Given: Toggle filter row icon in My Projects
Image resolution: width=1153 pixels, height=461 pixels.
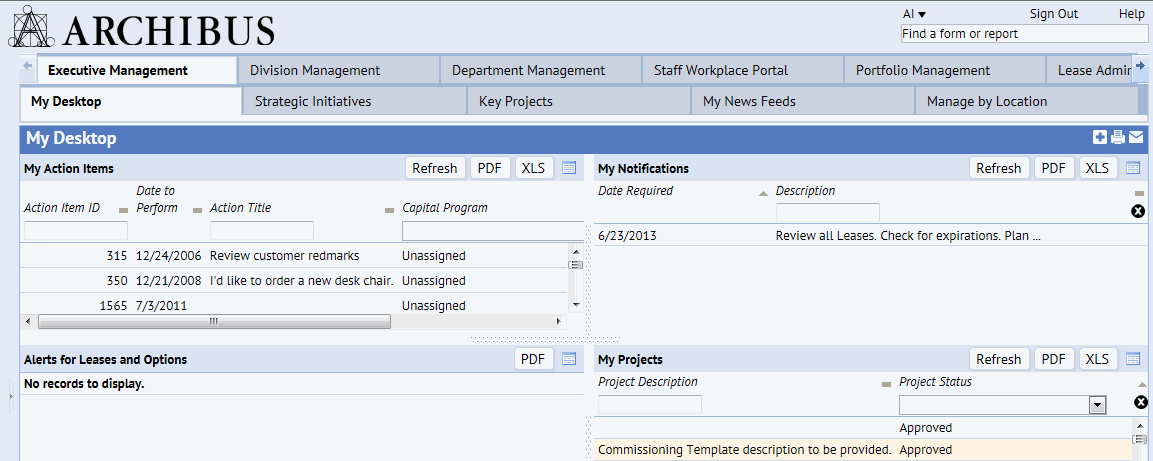Looking at the screenshot, I should (x=1132, y=359).
